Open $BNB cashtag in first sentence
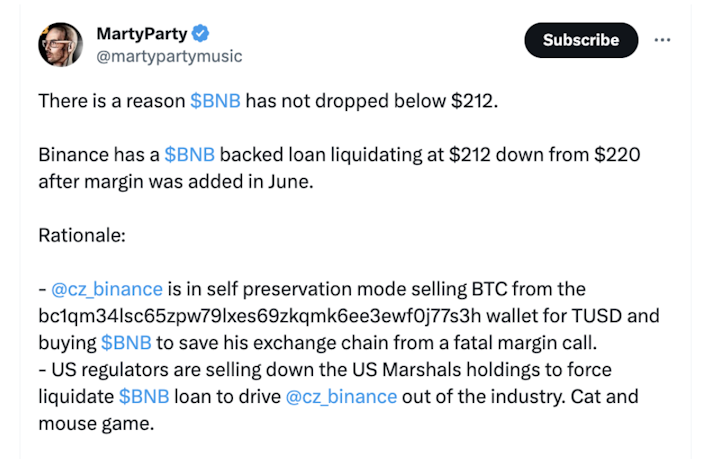The width and height of the screenshot is (705, 459). click(x=215, y=101)
